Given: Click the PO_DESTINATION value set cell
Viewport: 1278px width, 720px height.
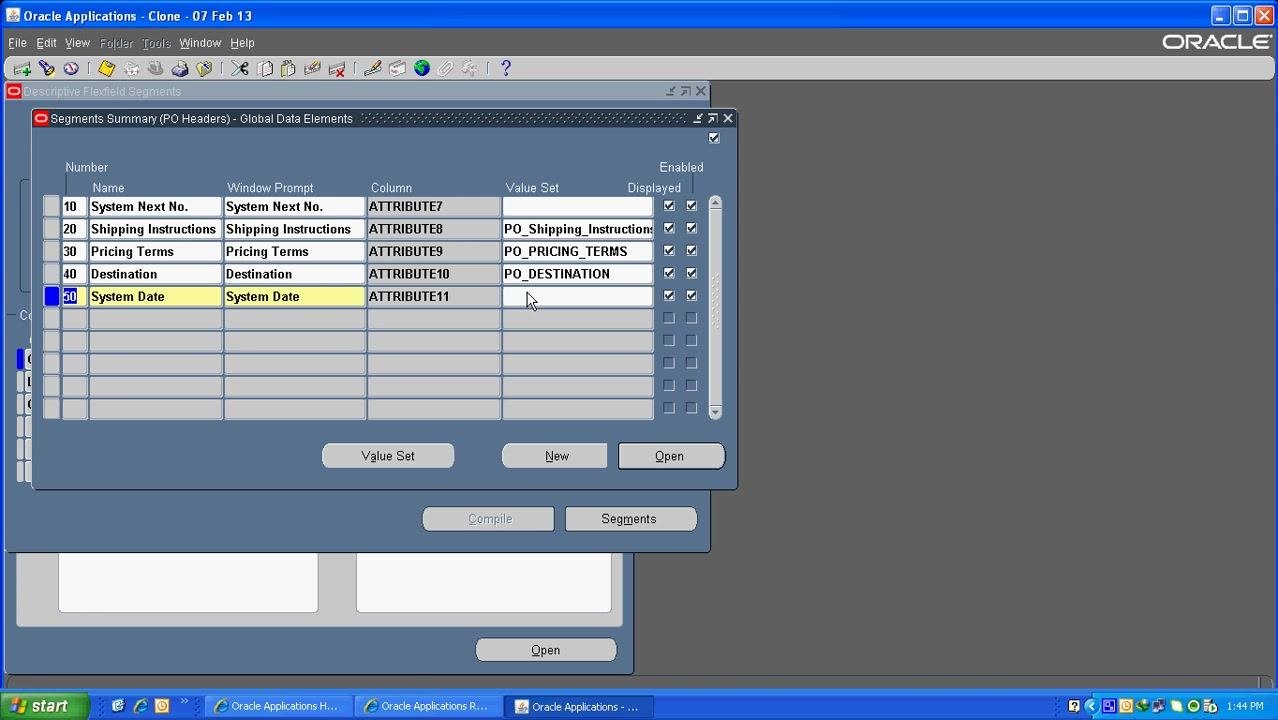Looking at the screenshot, I should pos(578,274).
